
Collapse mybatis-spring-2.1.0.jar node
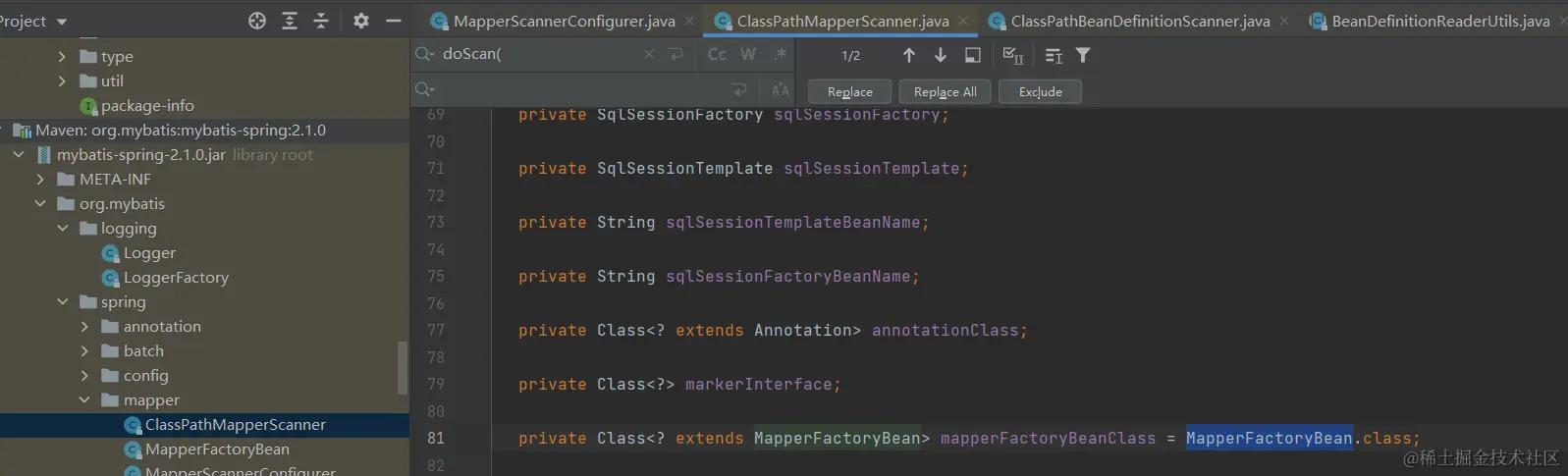click(19, 155)
